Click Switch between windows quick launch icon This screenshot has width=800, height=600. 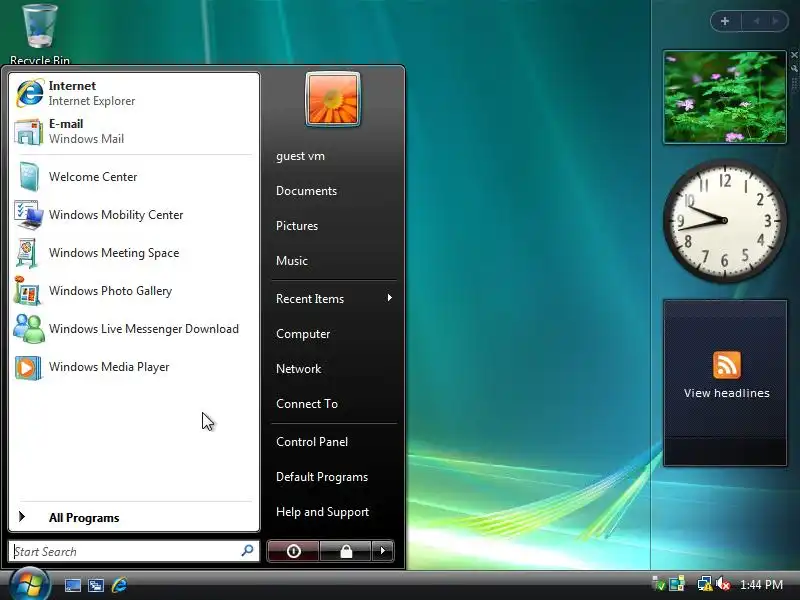[96, 585]
